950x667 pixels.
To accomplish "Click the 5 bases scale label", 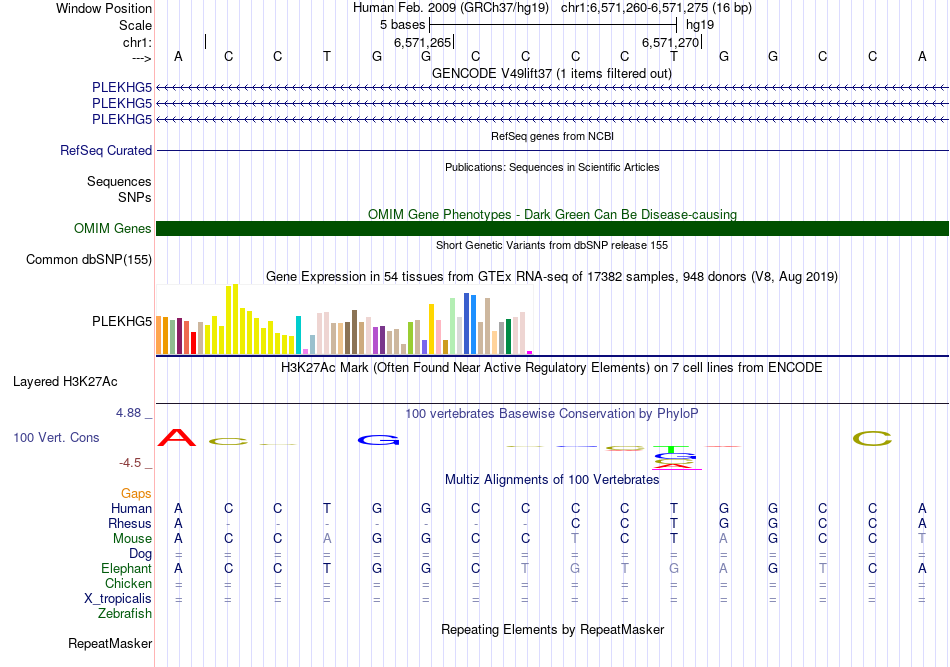I will coord(402,25).
